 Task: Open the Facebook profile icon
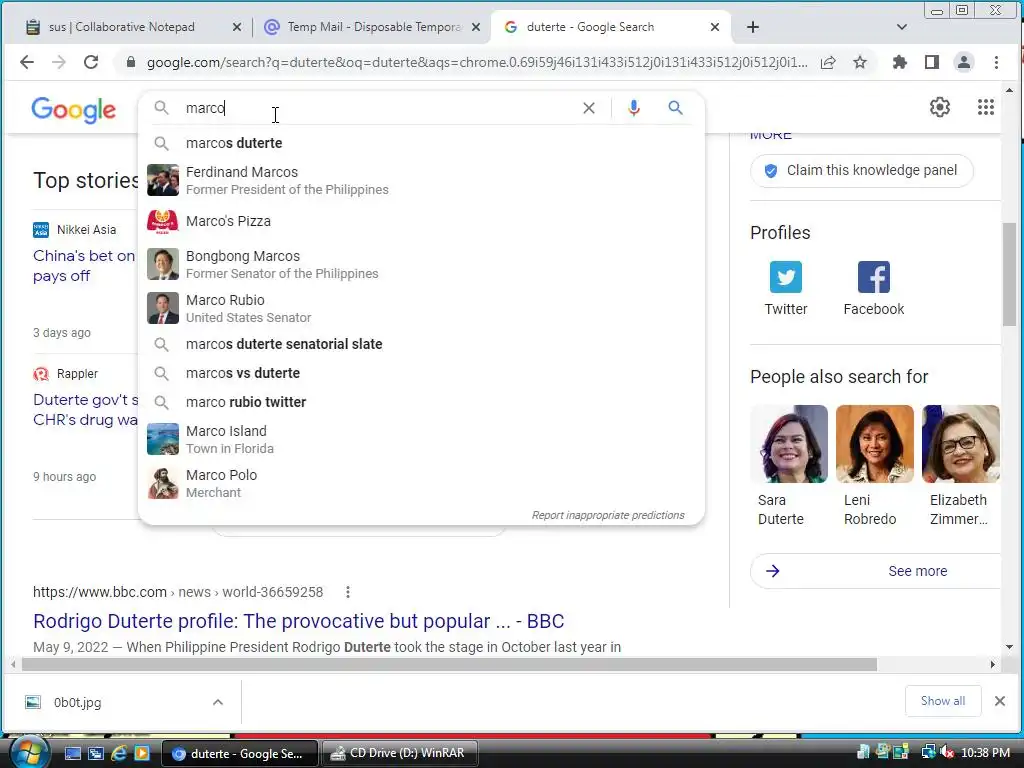click(x=874, y=277)
